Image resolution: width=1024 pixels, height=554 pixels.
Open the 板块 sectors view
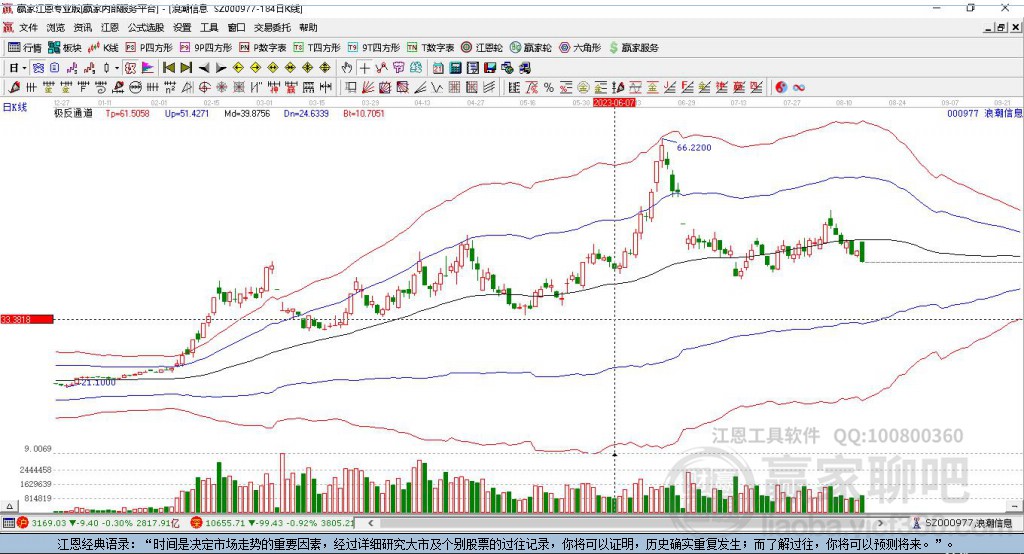pos(64,48)
